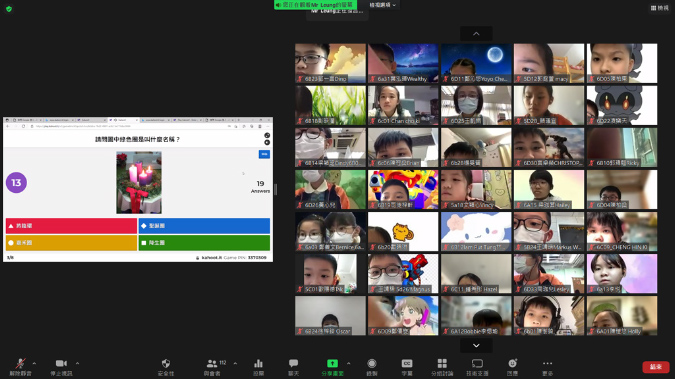Image resolution: width=675 pixels, height=379 pixels.
Task: Show next page of gallery videos
Action: [476, 345]
